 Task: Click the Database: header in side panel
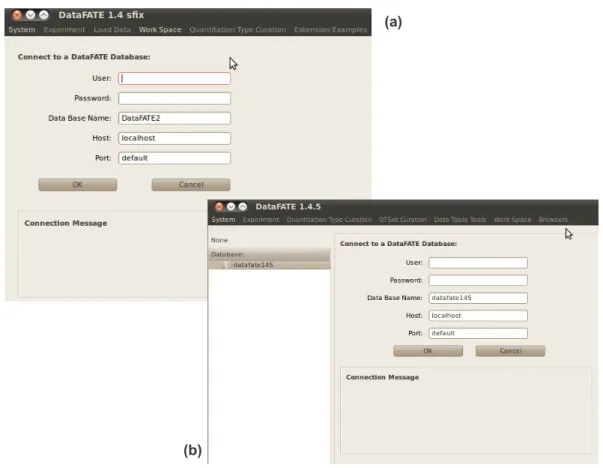coord(269,255)
